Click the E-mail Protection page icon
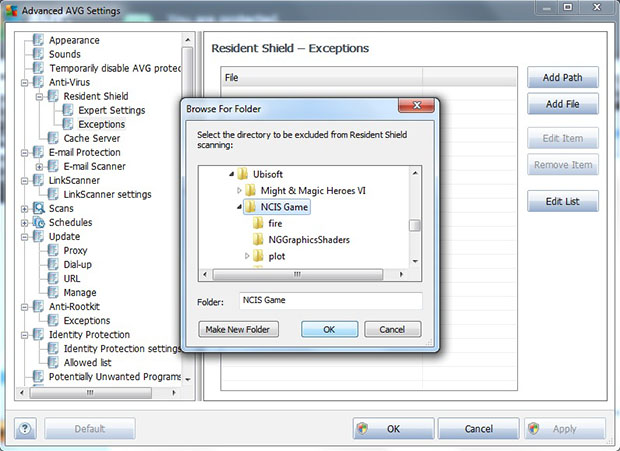This screenshot has height=451, width=620. 38,152
